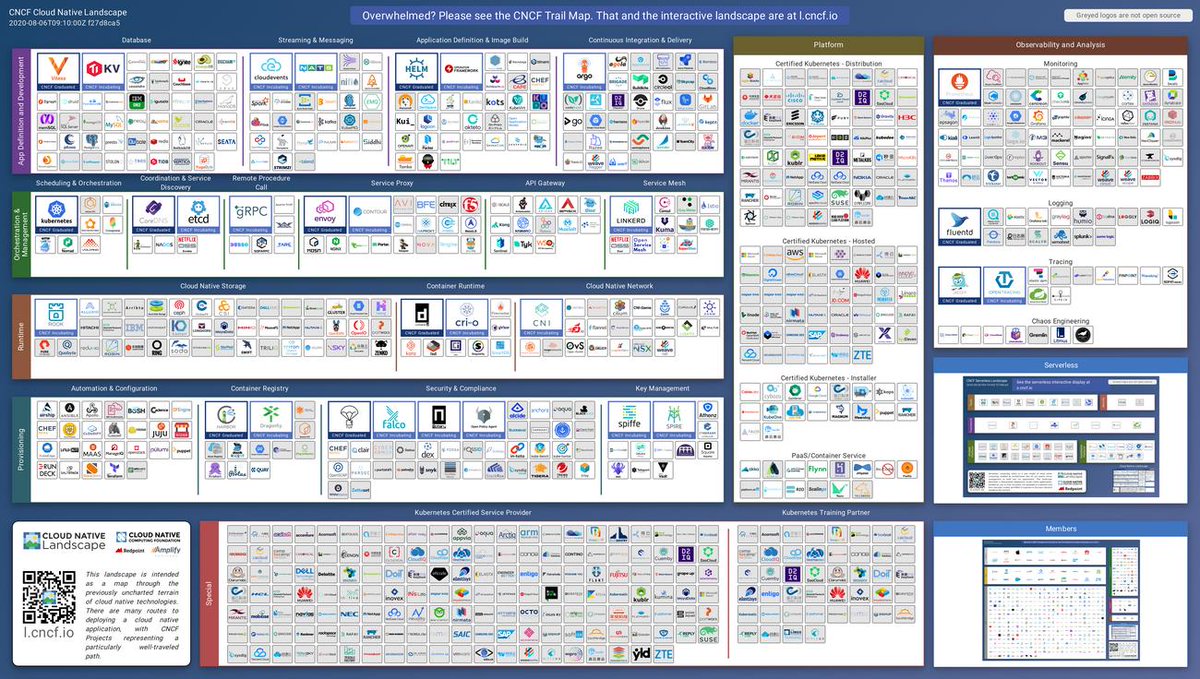Select the Service Mesh heading

(664, 183)
